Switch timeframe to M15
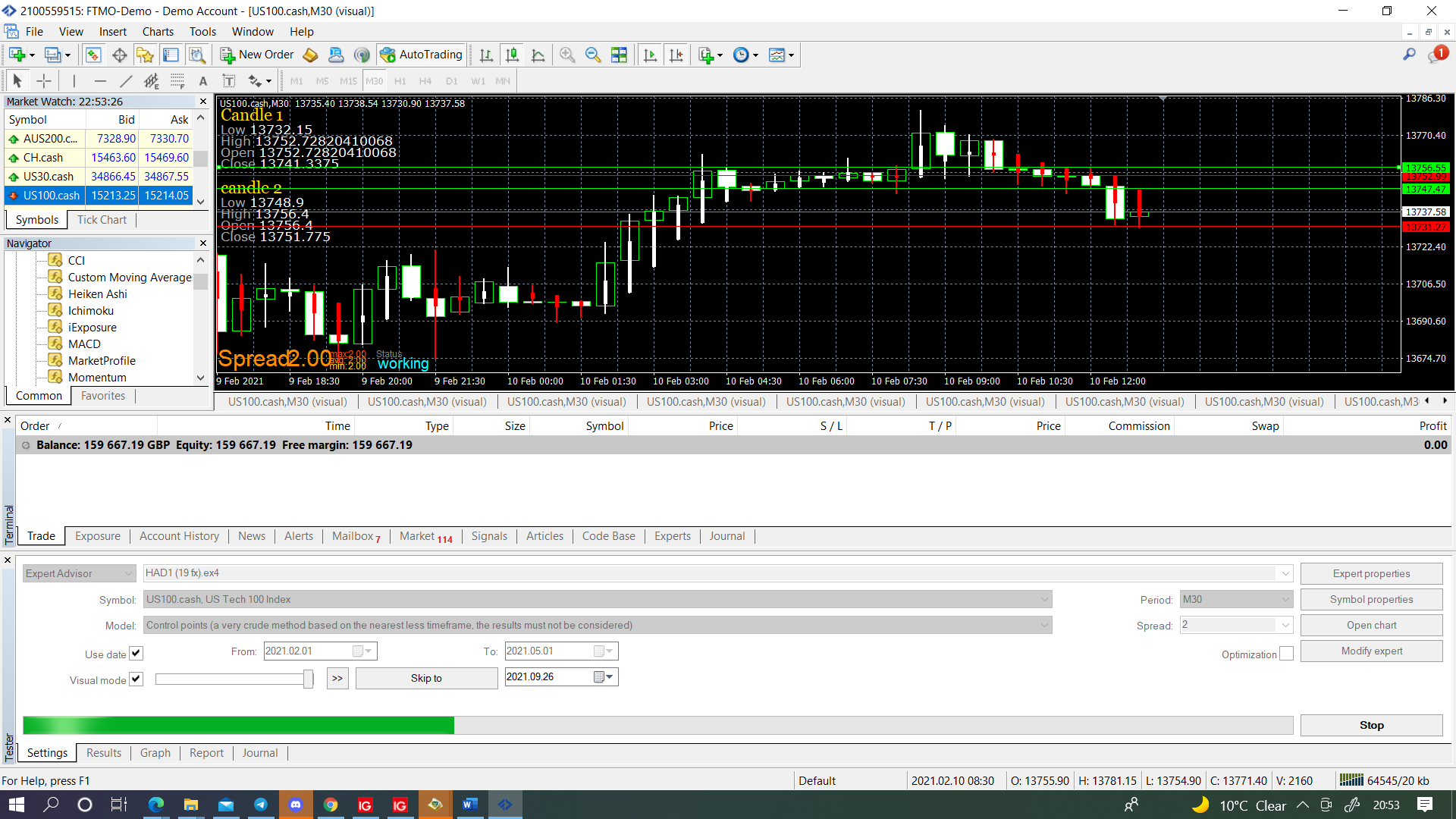 (x=348, y=81)
